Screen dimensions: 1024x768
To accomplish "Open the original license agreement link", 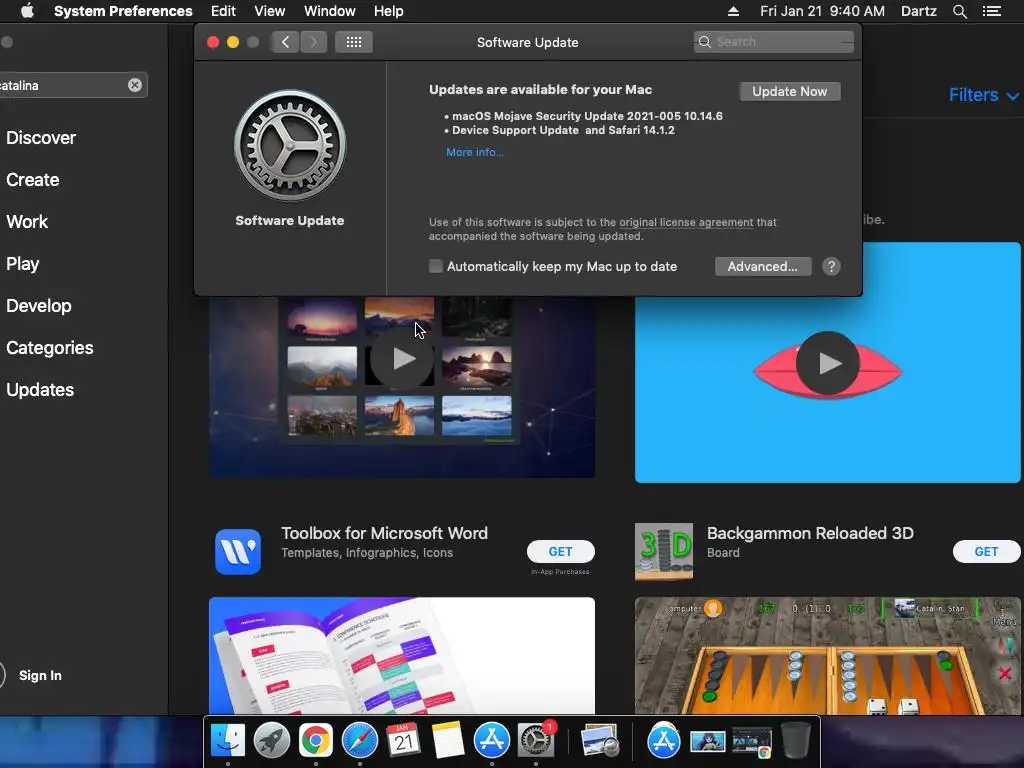I will 686,222.
